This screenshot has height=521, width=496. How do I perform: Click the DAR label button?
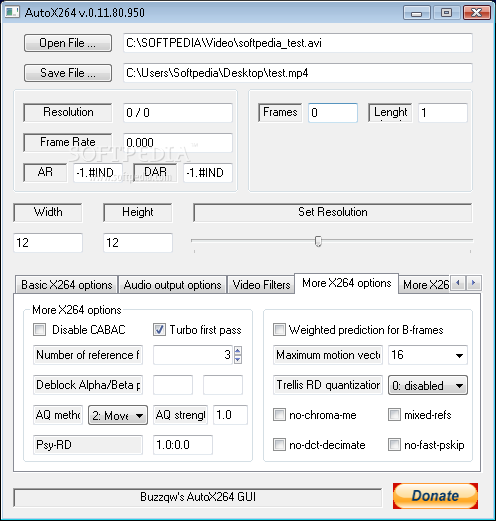tap(155, 172)
